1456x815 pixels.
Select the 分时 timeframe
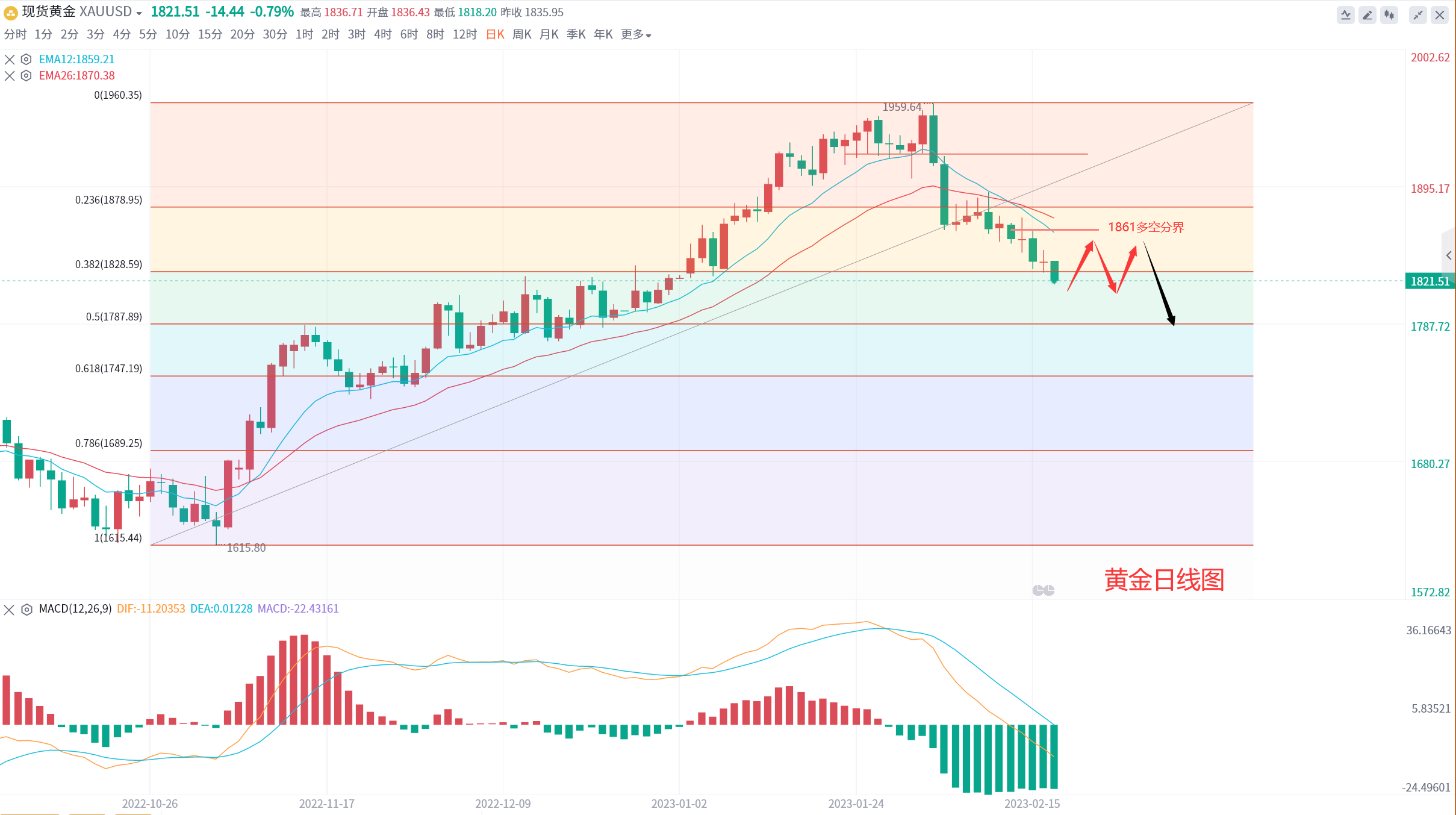point(15,34)
